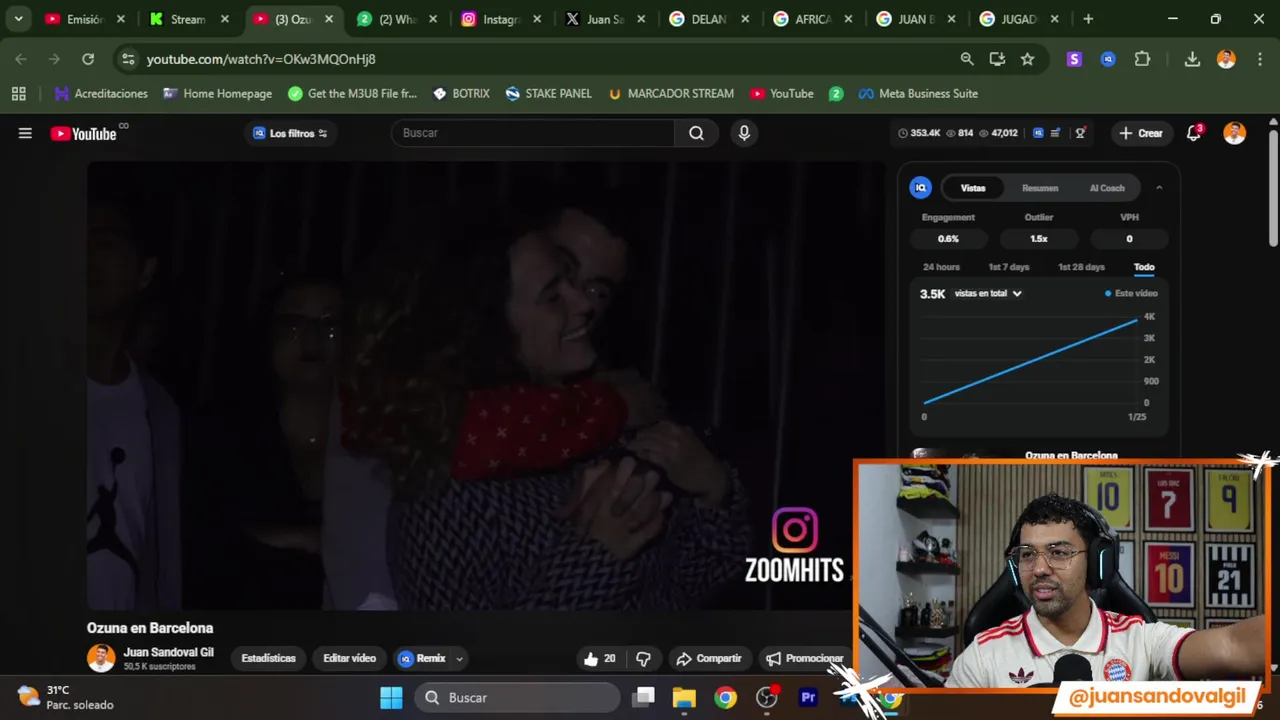Switch to the Instagram browser tab
1280x720 pixels.
(500, 19)
